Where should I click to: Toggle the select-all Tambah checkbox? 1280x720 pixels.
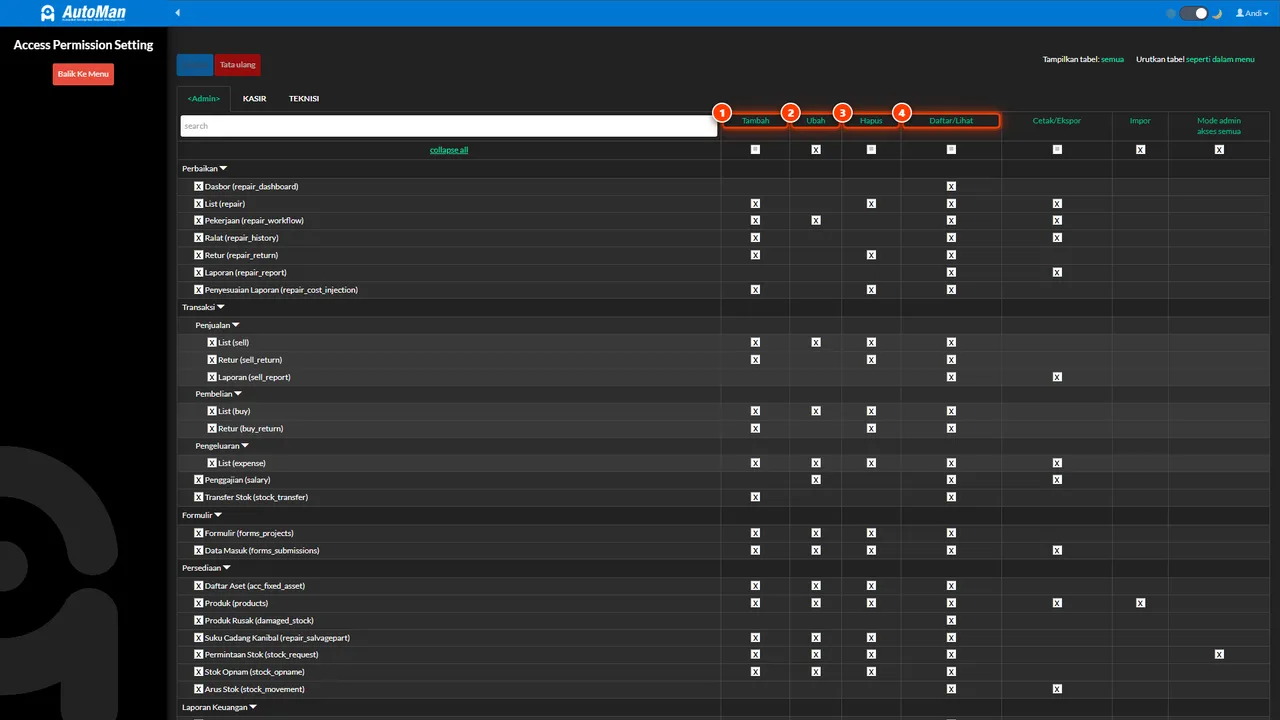coord(755,150)
